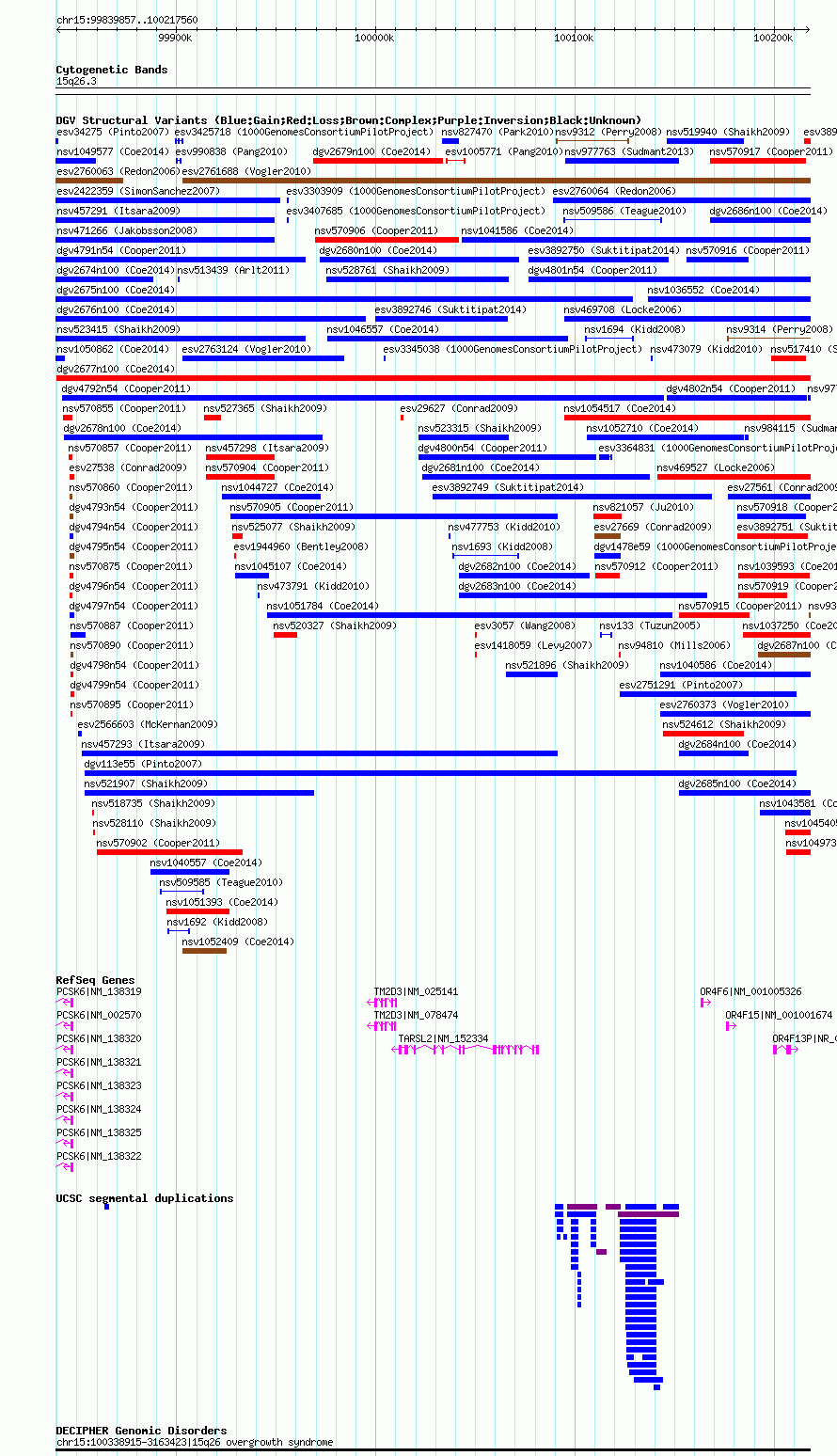
Task: Open the PCSK6|NM_138319 transcript label
Action: tap(99, 991)
